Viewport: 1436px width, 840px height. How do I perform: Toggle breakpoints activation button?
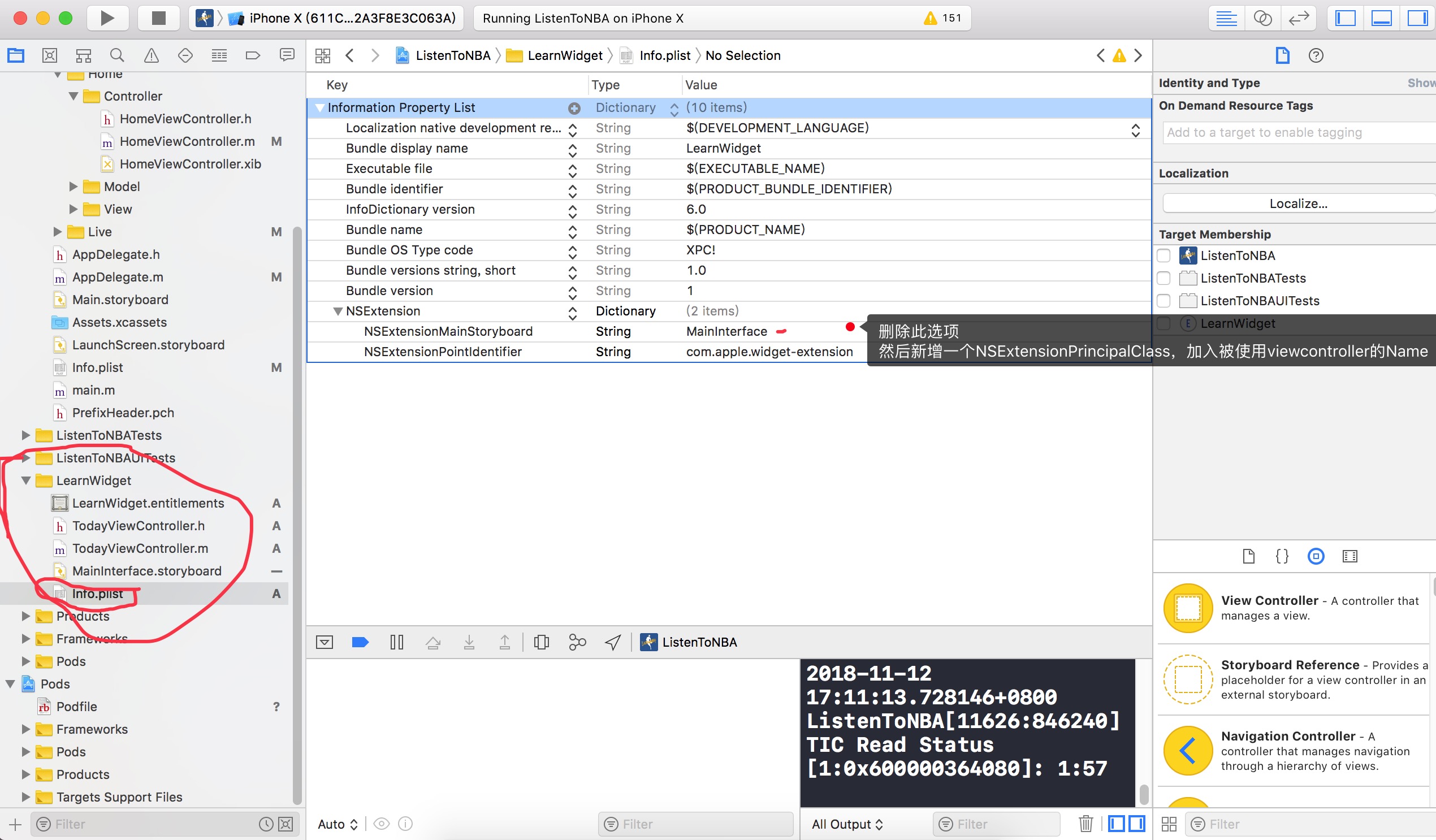[360, 642]
